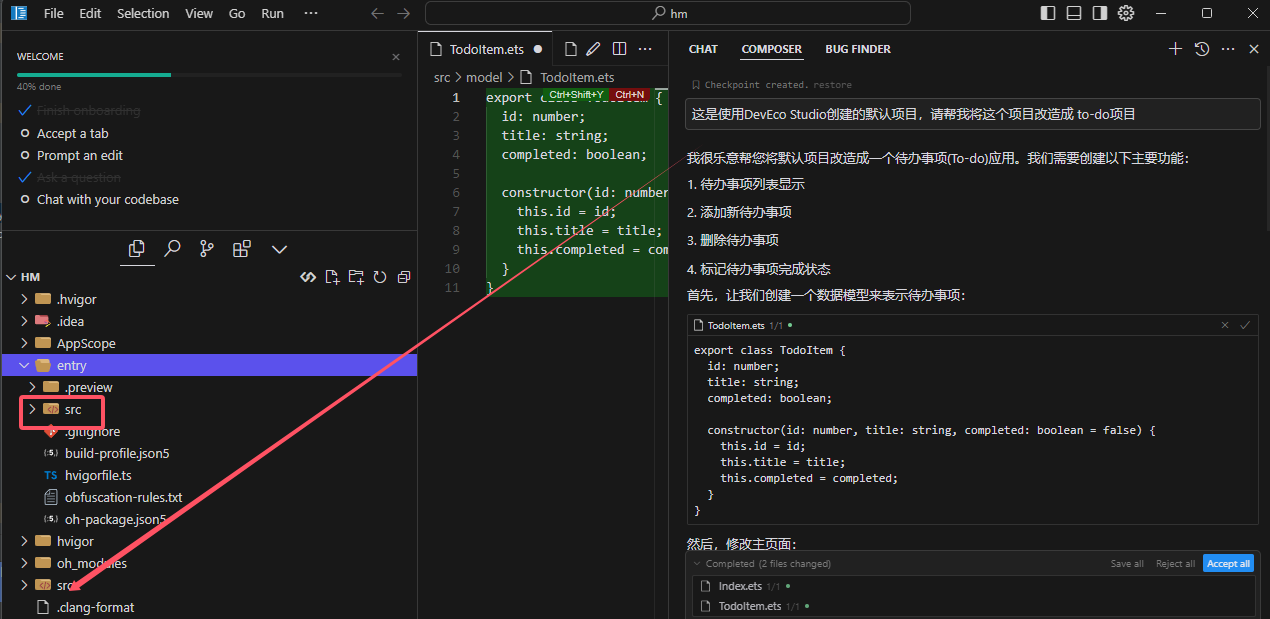1270x619 pixels.
Task: Click the checkpoint restore link
Action: tap(833, 85)
